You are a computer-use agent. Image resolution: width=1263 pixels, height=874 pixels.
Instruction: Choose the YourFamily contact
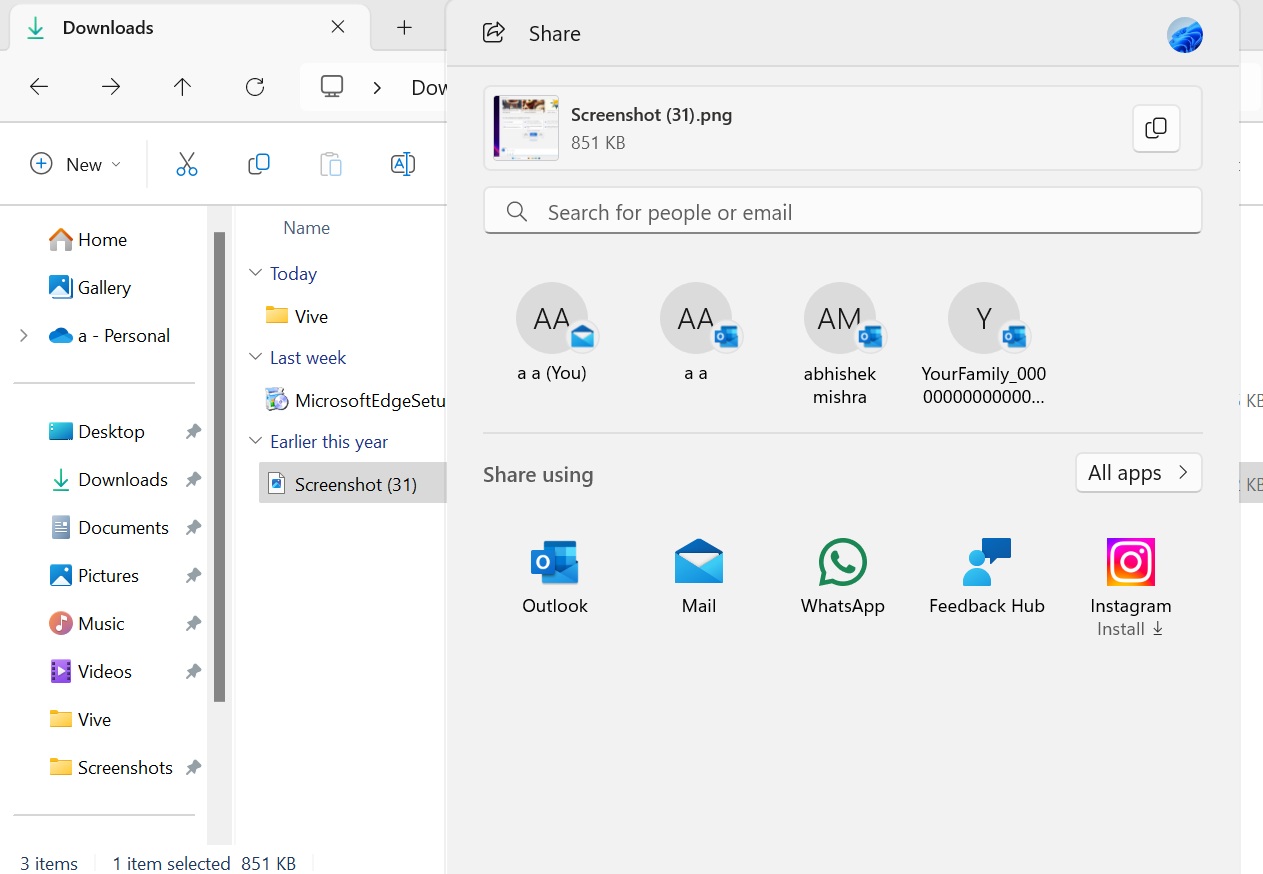click(x=984, y=344)
